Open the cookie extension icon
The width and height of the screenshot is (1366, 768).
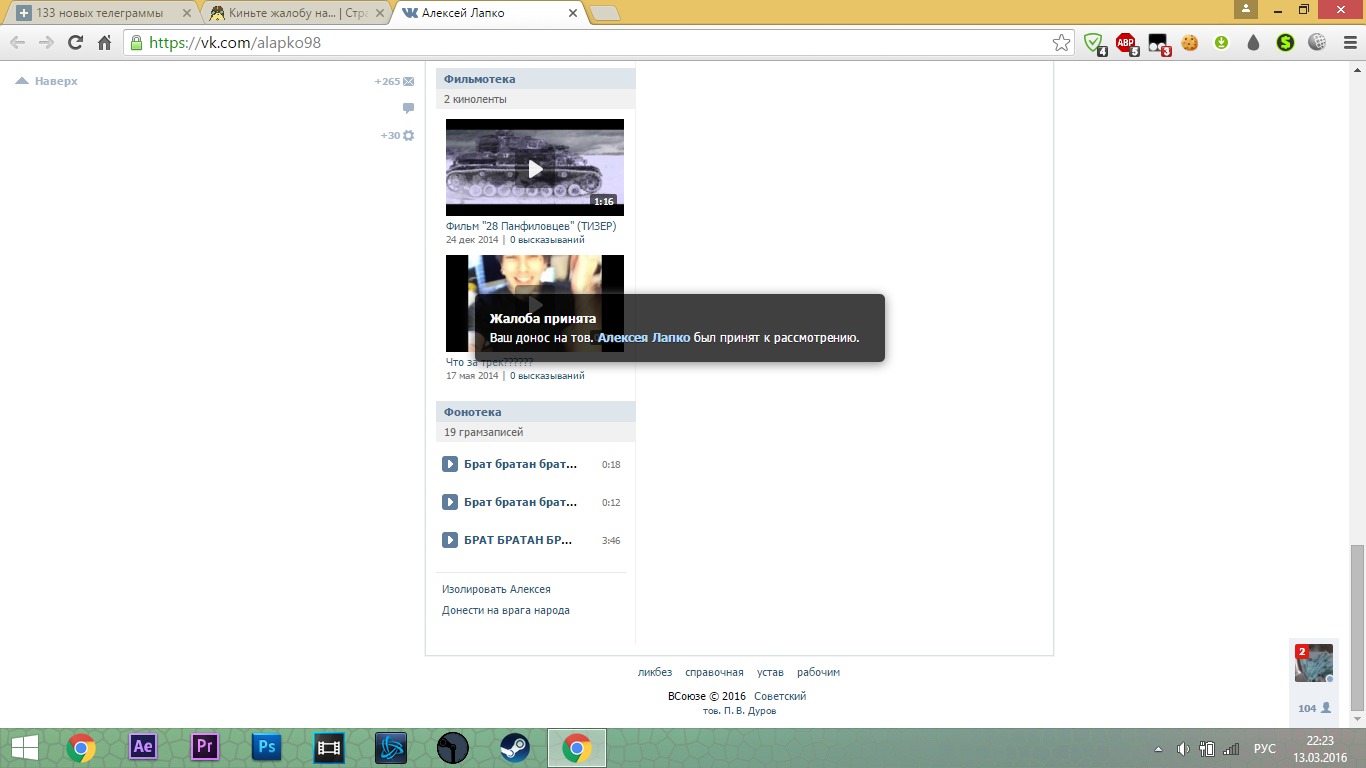point(1189,43)
